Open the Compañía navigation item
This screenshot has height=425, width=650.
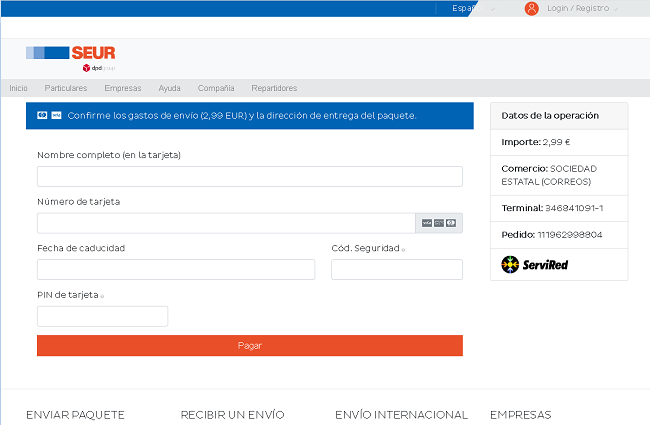pos(216,88)
